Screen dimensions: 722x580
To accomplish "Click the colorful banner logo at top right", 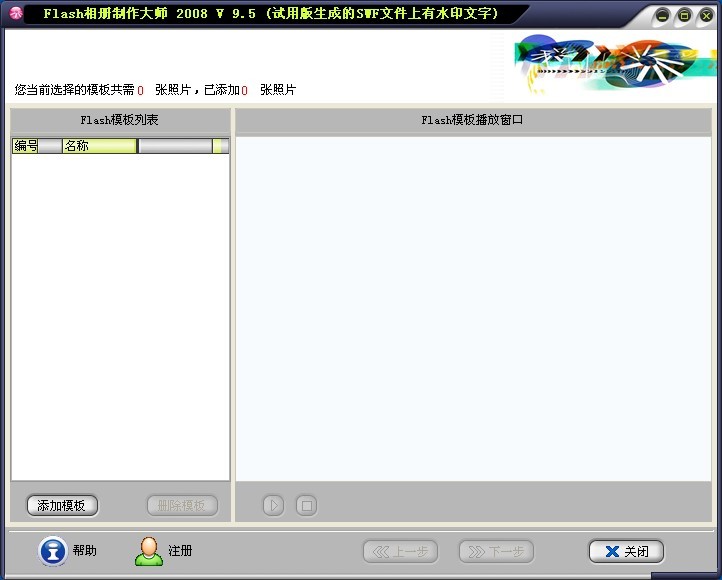I will coord(613,63).
